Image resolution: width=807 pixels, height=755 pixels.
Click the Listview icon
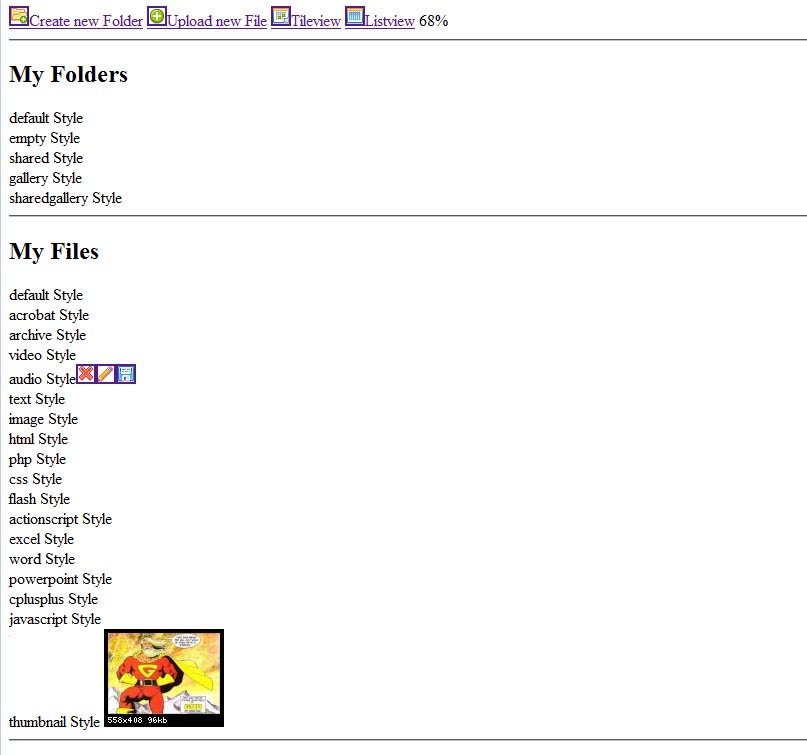[355, 16]
